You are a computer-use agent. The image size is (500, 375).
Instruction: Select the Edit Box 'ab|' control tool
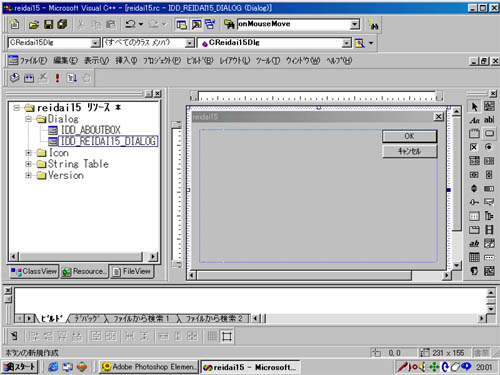(489, 120)
